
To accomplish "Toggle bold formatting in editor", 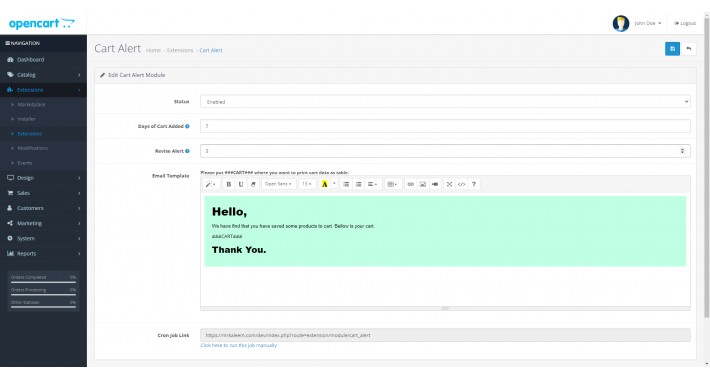I will coord(229,184).
